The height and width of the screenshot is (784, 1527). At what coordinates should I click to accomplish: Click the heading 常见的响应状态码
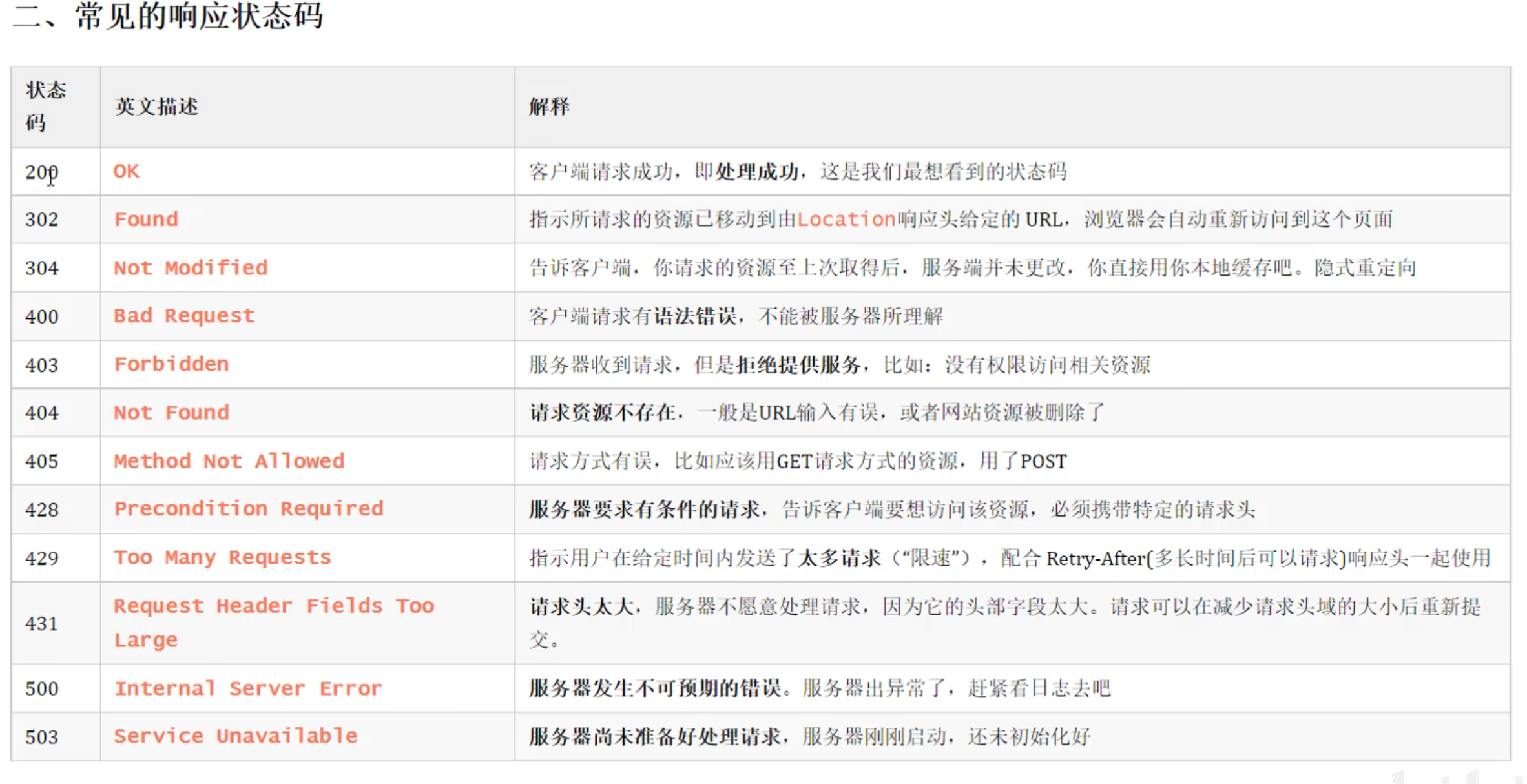coord(198,15)
